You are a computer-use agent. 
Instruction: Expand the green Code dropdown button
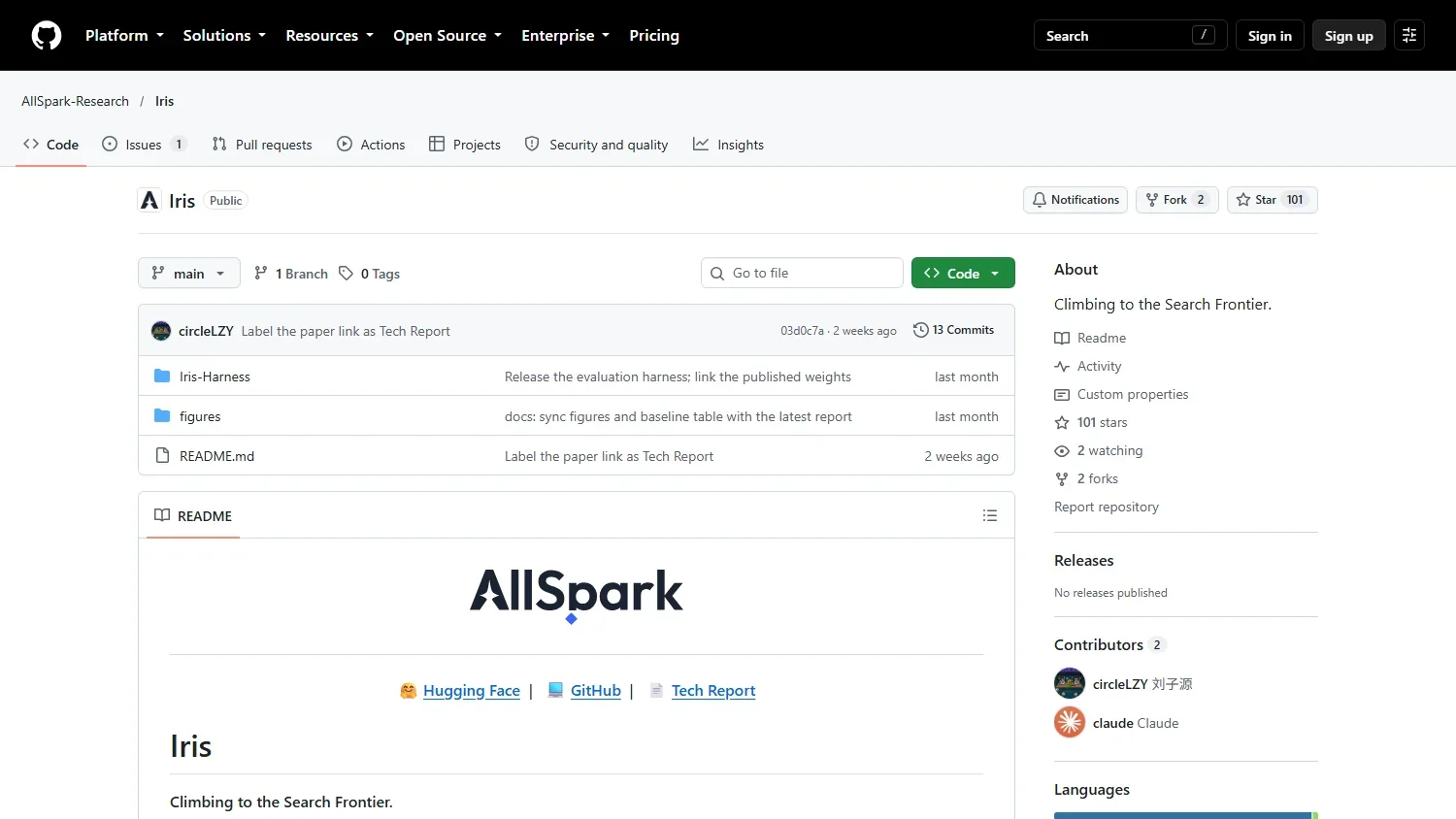tap(963, 274)
